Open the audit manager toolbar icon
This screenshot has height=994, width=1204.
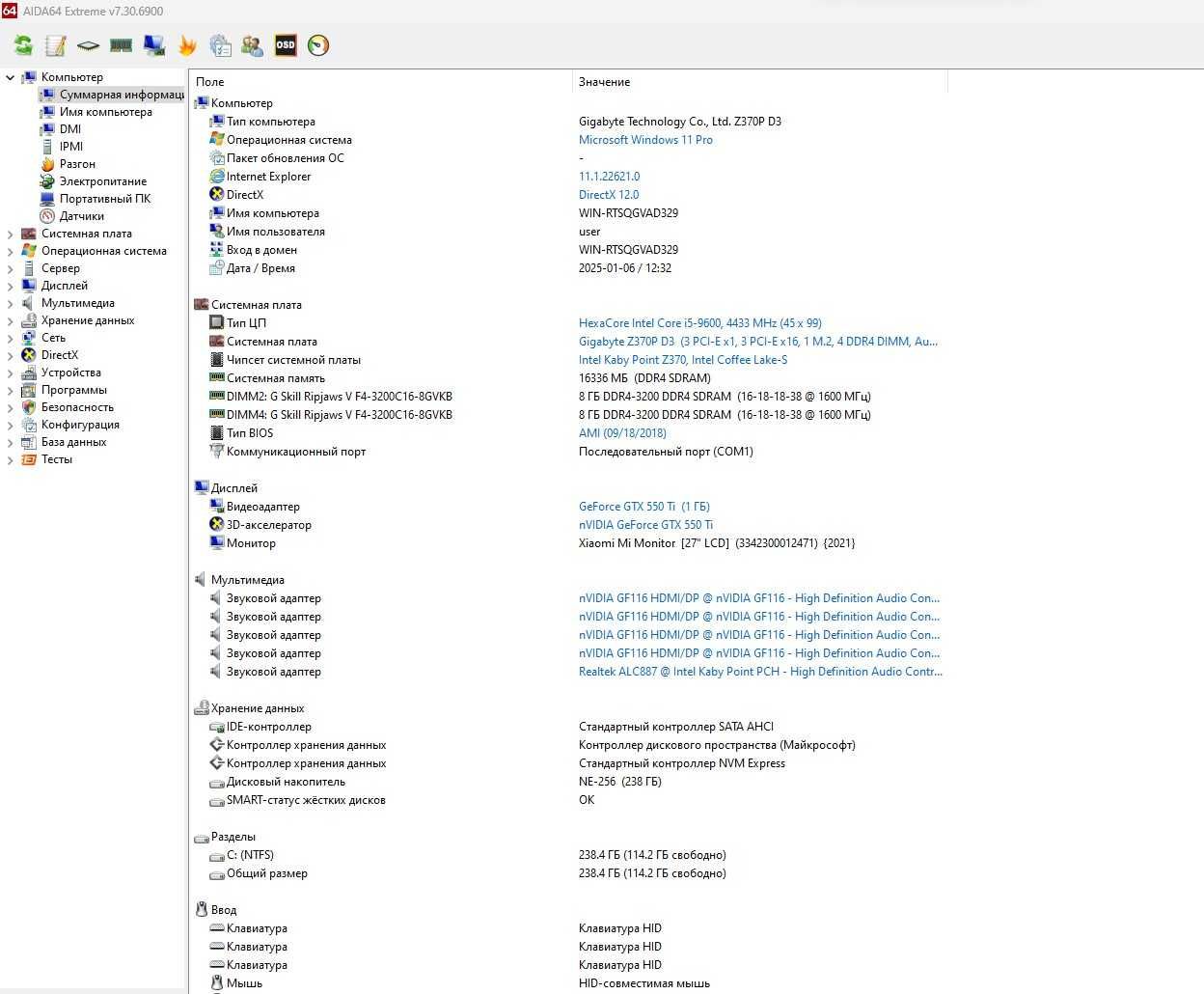point(220,45)
